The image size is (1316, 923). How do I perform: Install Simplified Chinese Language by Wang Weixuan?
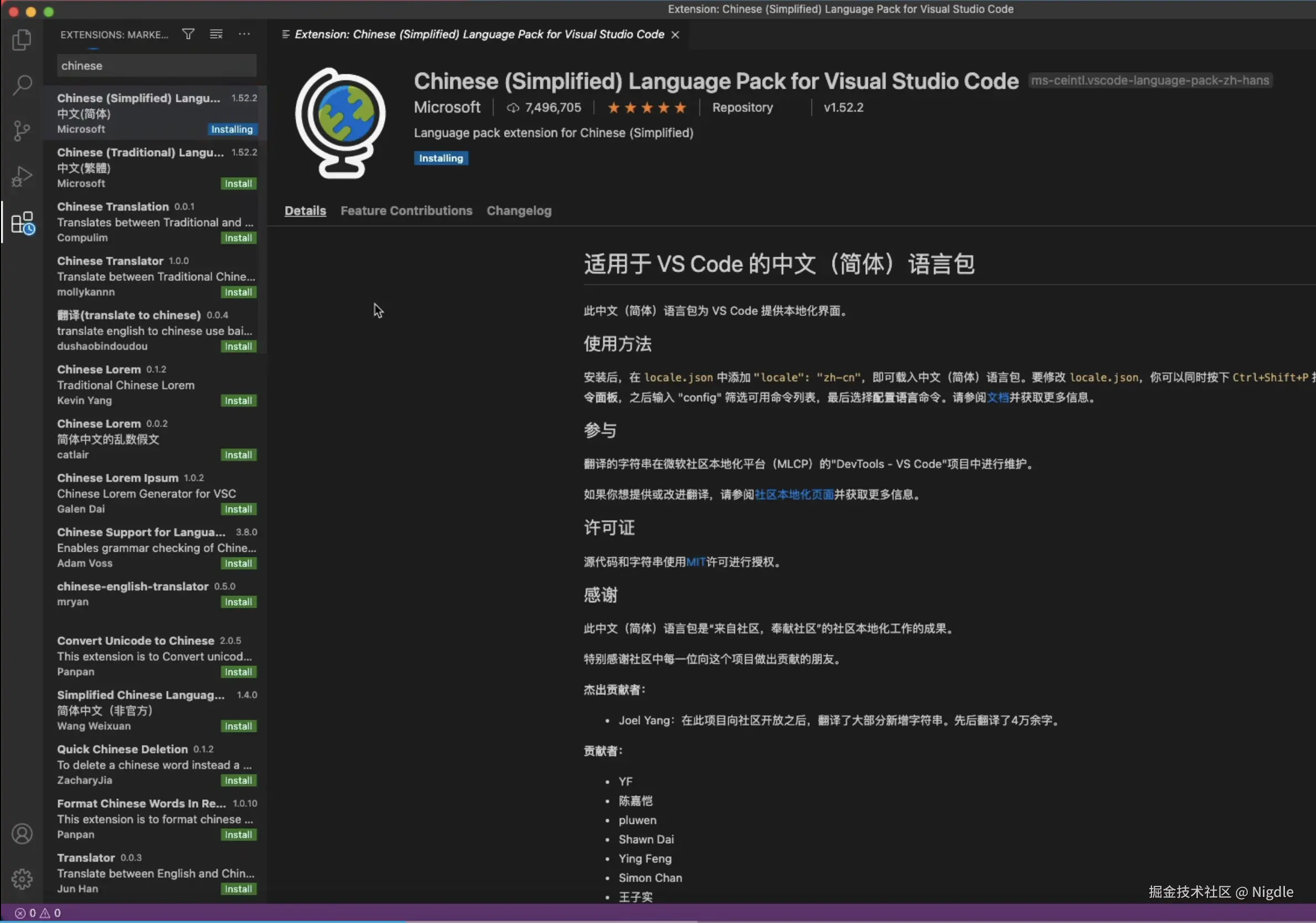coord(238,727)
